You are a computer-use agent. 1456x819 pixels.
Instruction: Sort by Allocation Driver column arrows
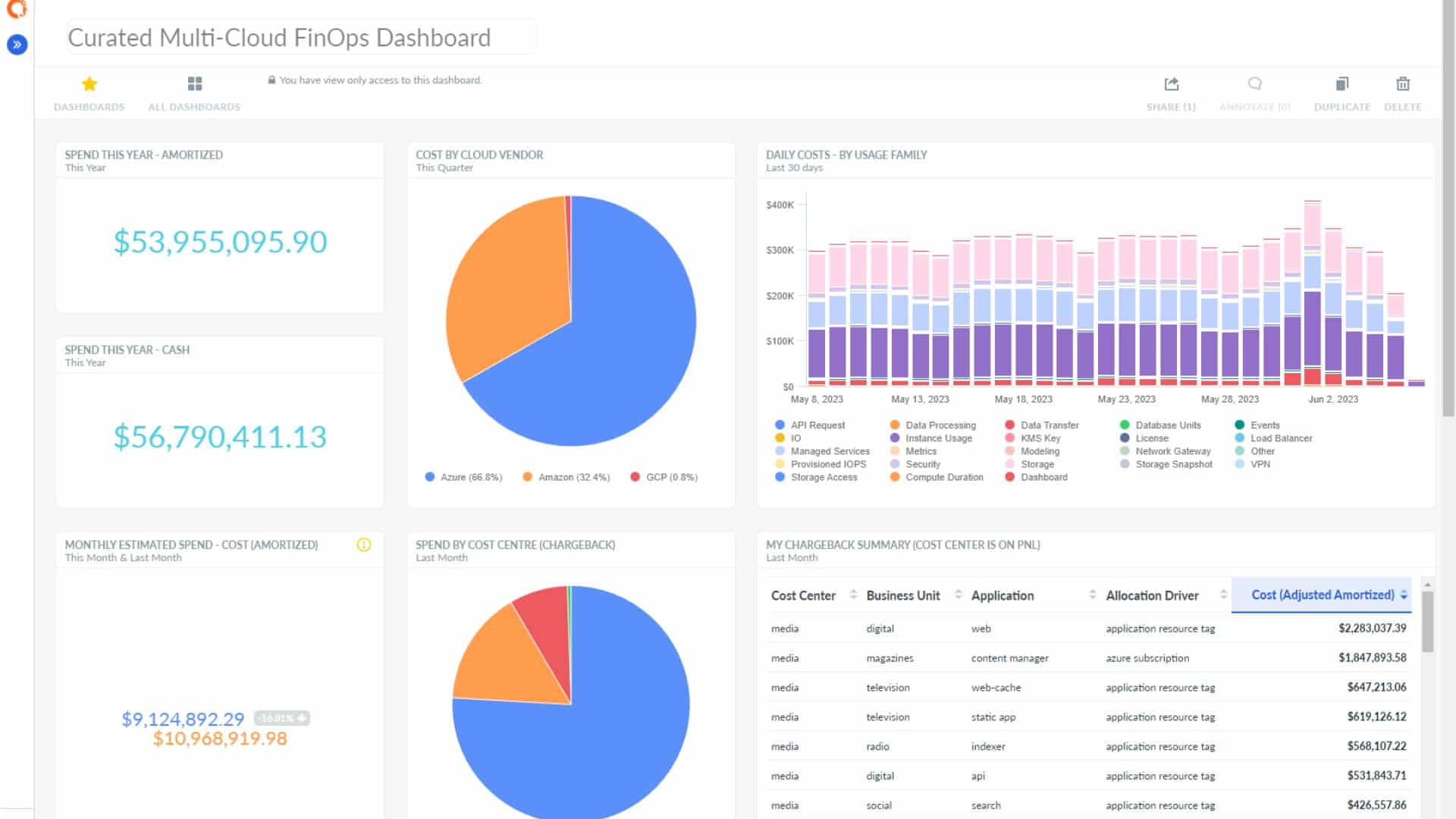point(1223,595)
